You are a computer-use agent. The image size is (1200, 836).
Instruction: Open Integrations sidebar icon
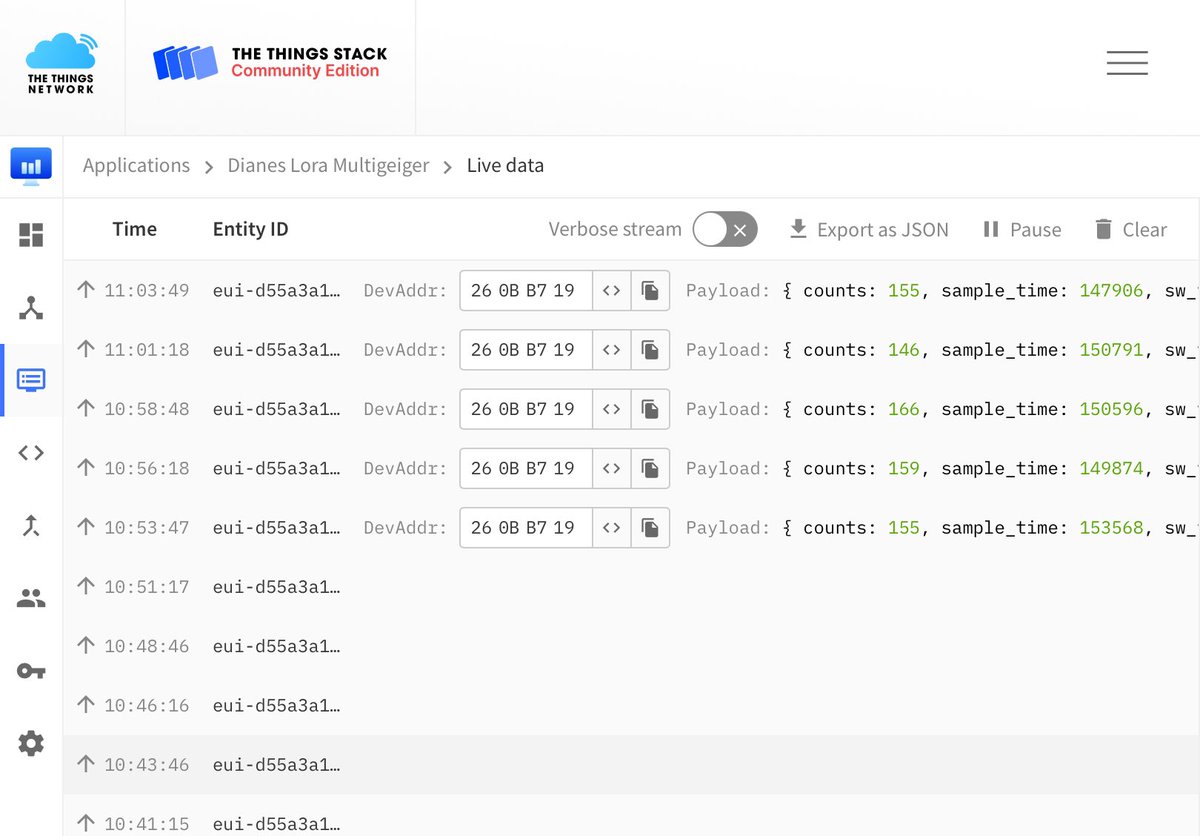31,525
